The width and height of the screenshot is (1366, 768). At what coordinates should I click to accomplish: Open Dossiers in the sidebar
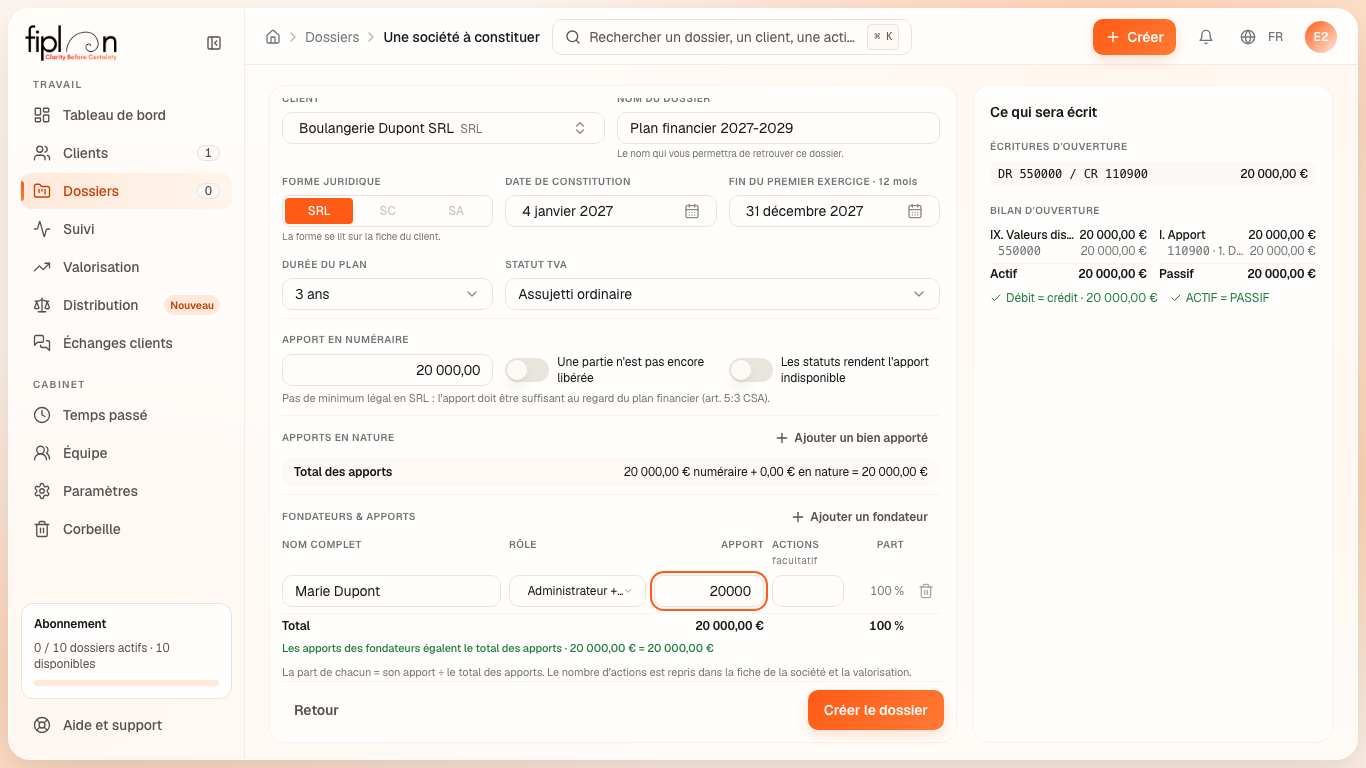tap(126, 191)
